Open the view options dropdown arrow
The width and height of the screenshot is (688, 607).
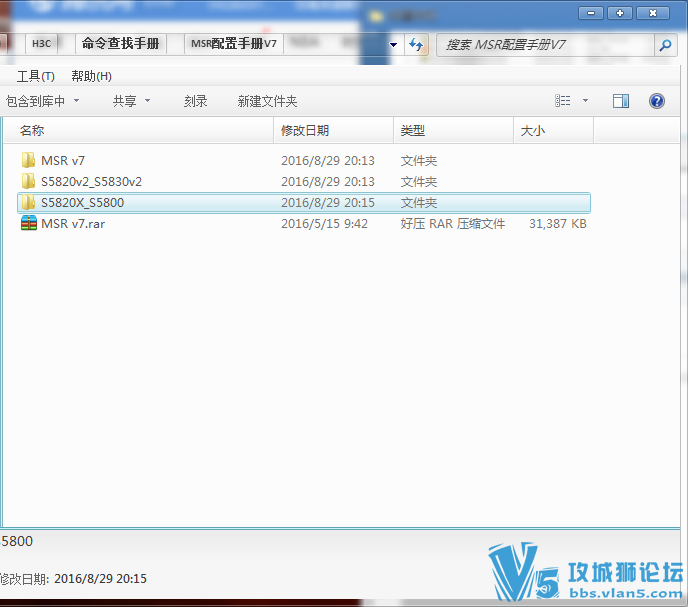585,101
